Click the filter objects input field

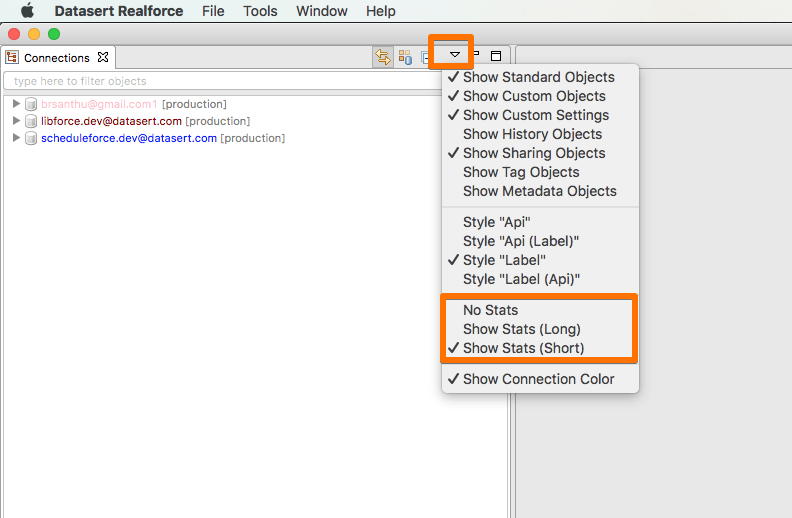(x=222, y=81)
